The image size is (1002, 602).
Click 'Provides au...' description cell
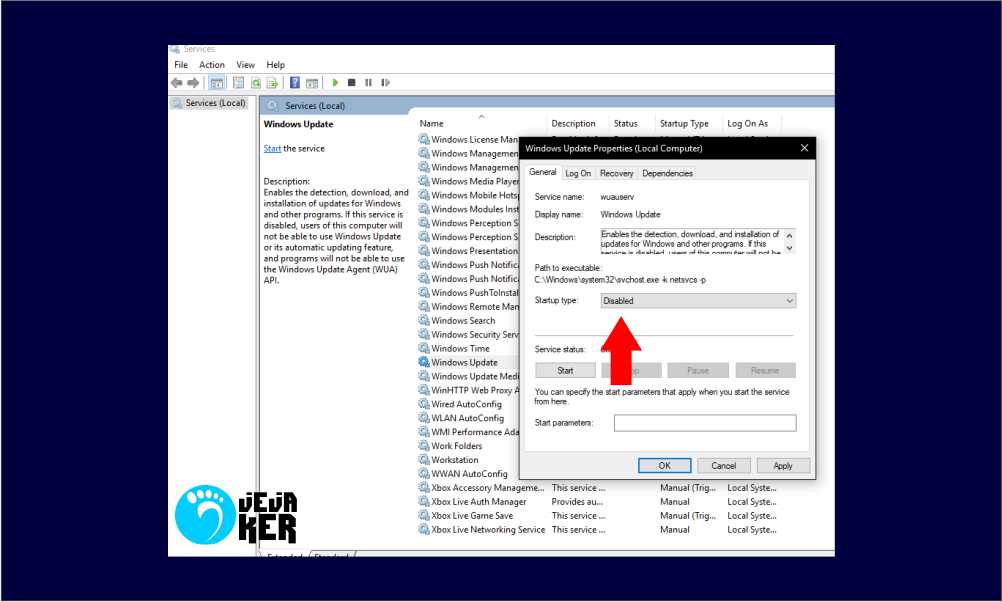coord(577,502)
